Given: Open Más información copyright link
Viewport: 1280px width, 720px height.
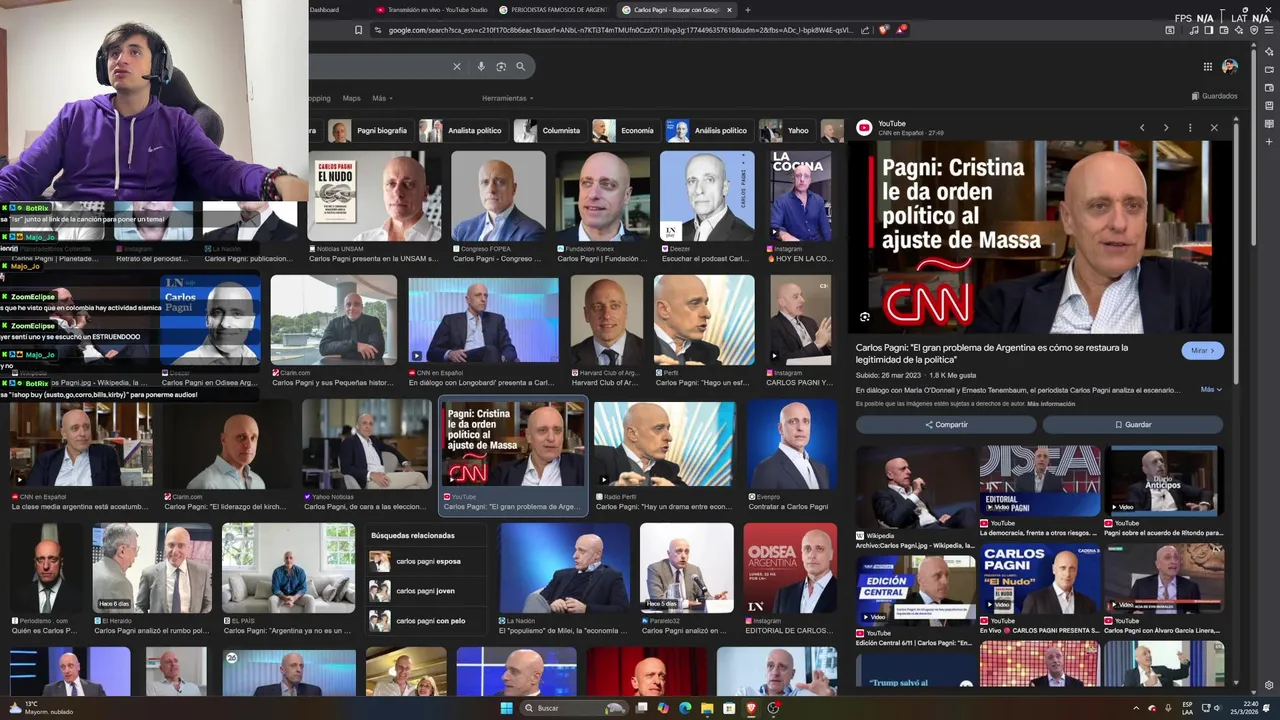Looking at the screenshot, I should 1051,404.
